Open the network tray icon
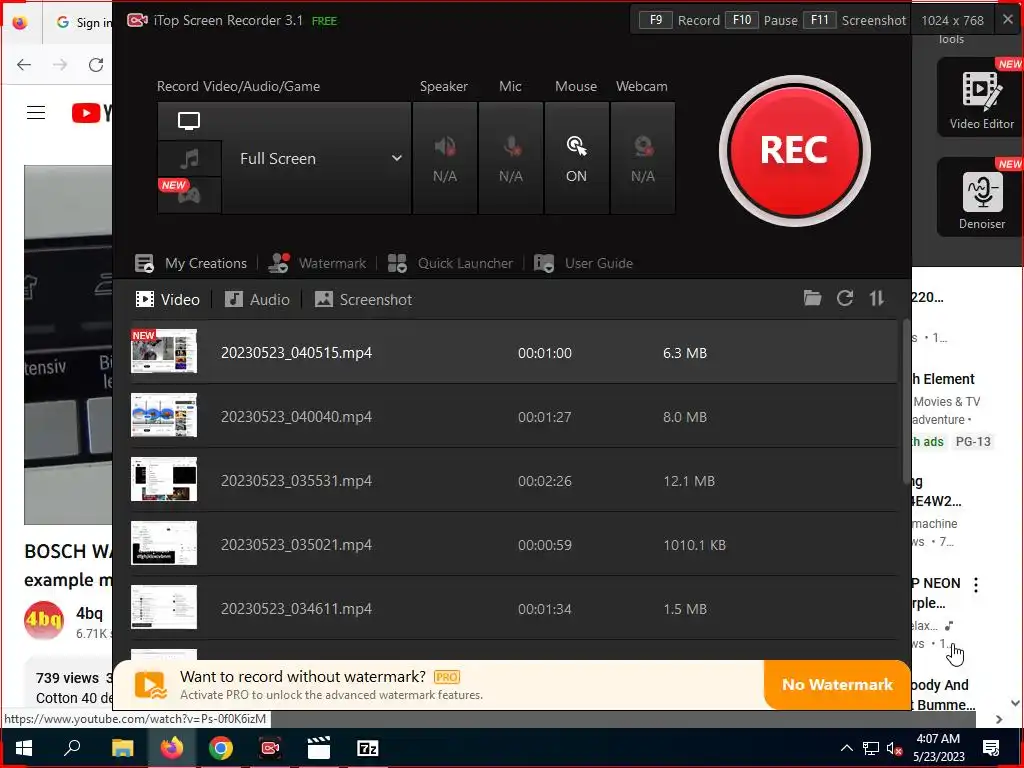The width and height of the screenshot is (1024, 768). coord(871,748)
